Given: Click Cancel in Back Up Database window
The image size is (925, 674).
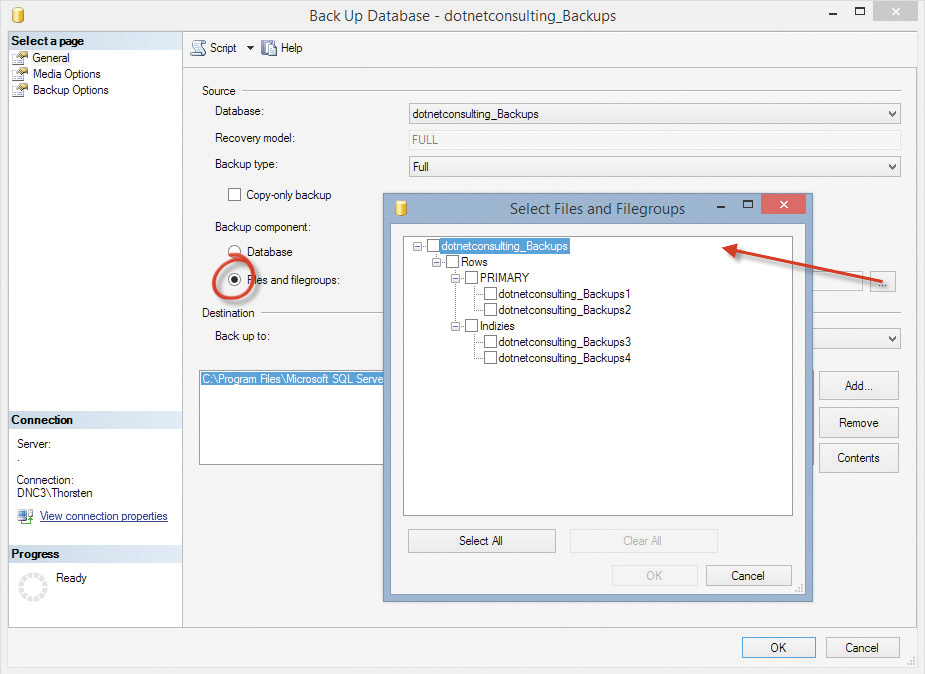Looking at the screenshot, I should point(862,647).
